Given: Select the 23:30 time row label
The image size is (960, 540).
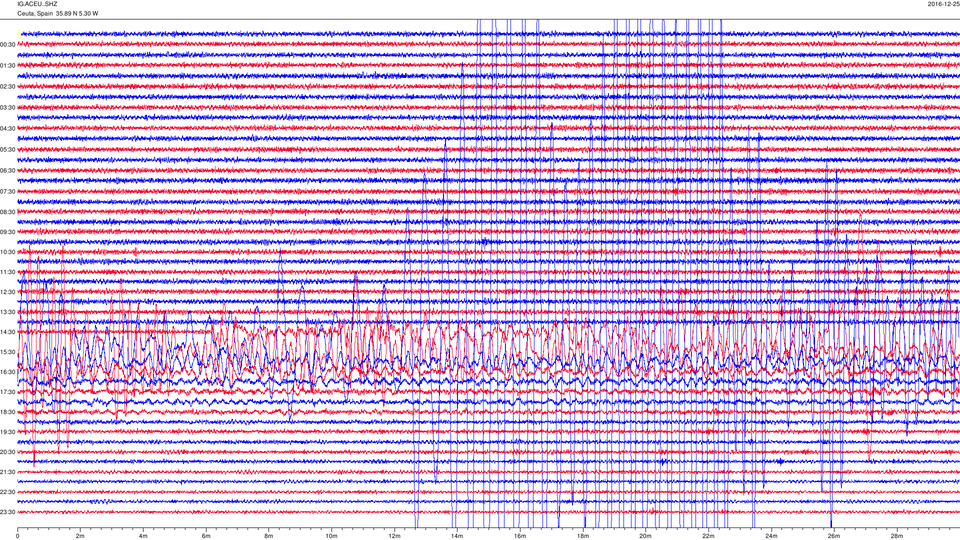Looking at the screenshot, I should click(x=8, y=512).
